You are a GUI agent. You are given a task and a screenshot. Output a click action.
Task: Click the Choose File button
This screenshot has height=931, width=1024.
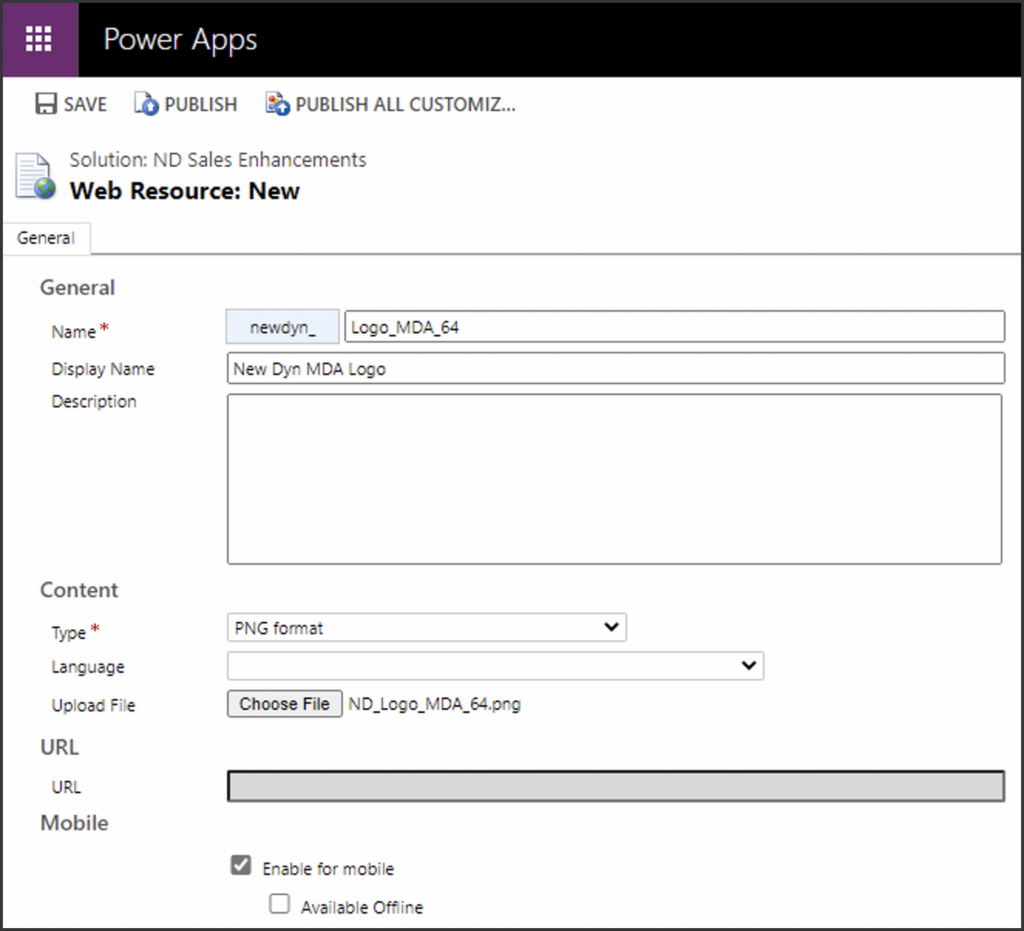[x=285, y=704]
